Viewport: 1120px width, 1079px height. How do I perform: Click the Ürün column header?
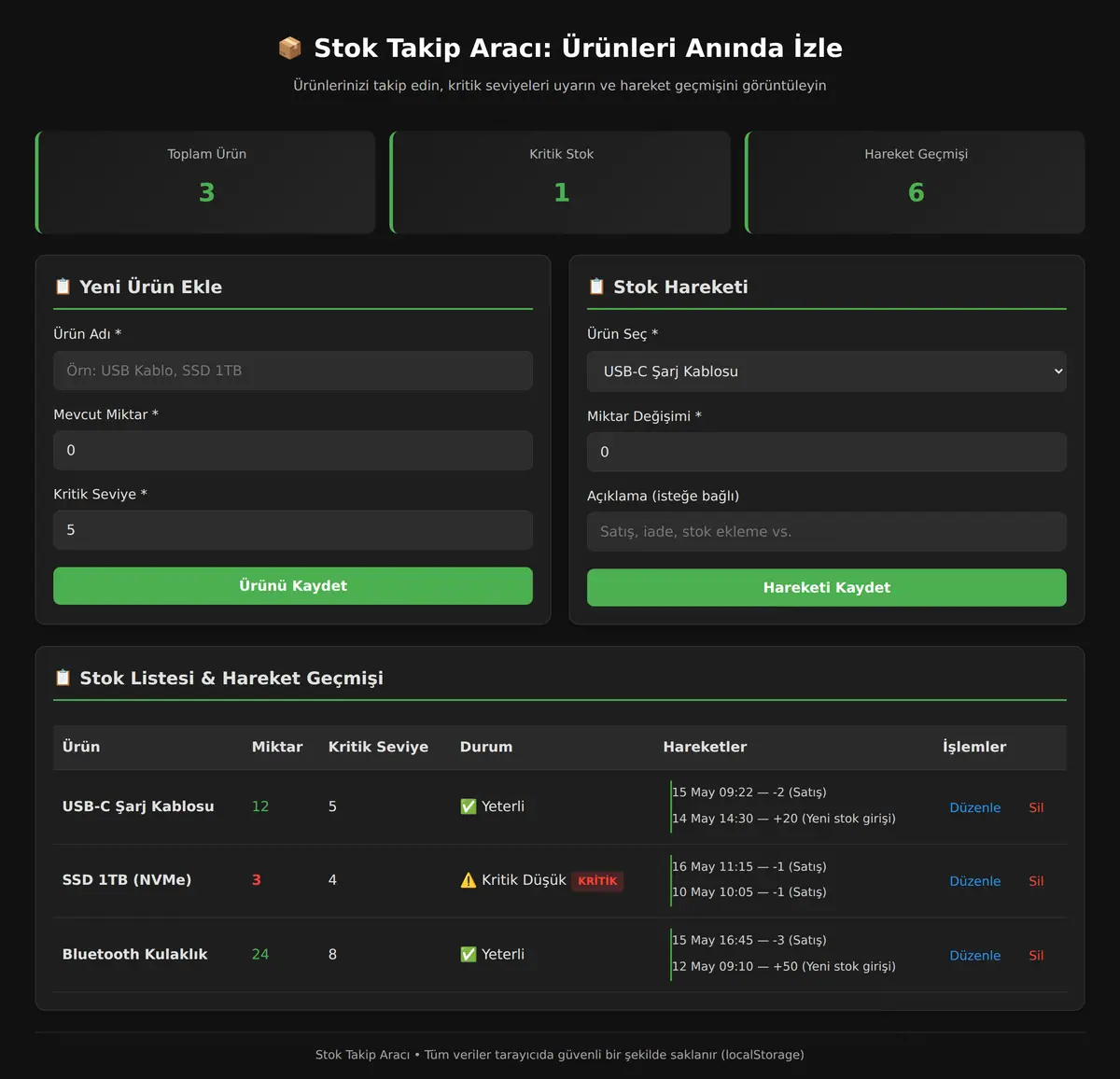click(81, 747)
